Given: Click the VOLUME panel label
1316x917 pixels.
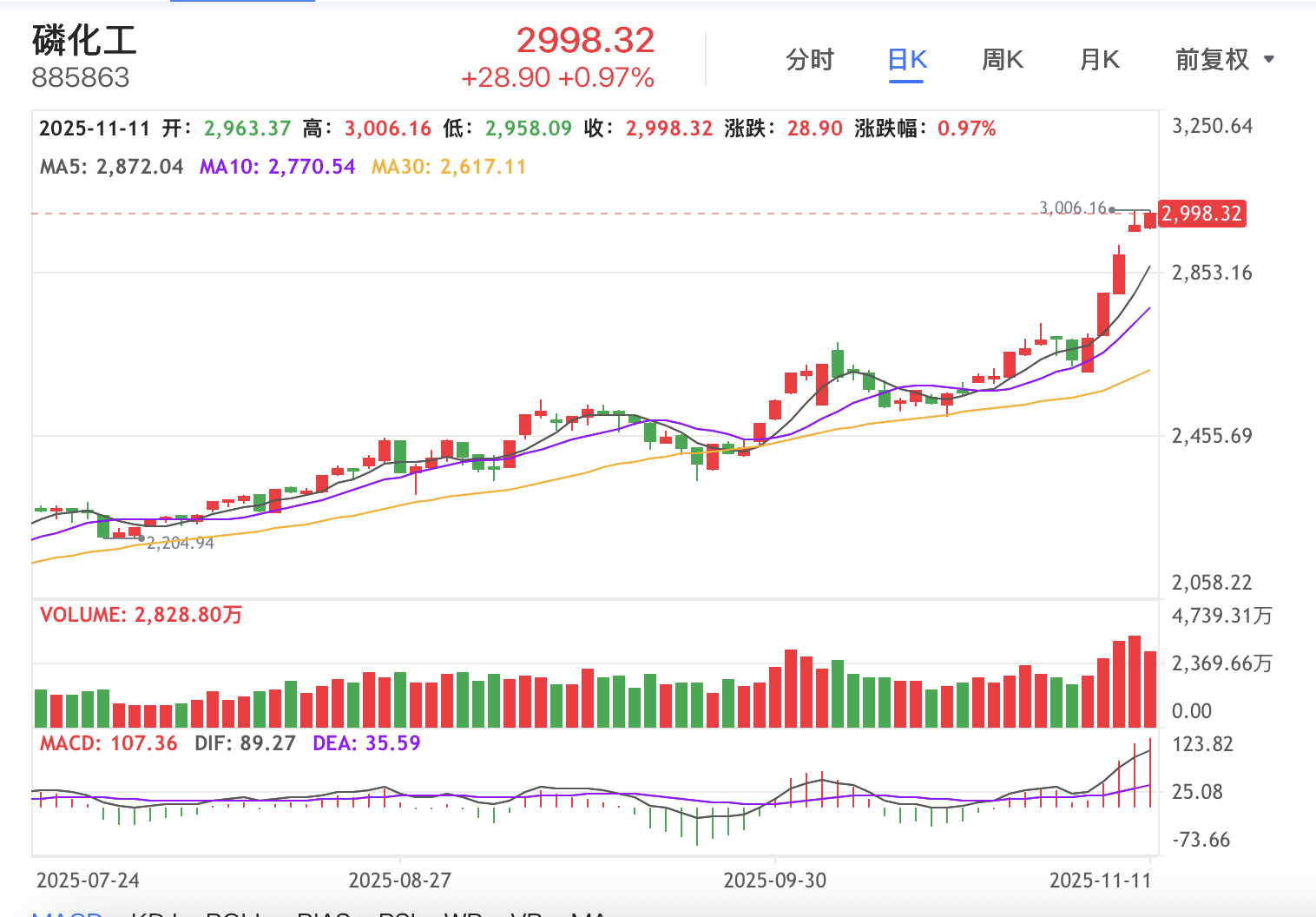Looking at the screenshot, I should tap(141, 615).
